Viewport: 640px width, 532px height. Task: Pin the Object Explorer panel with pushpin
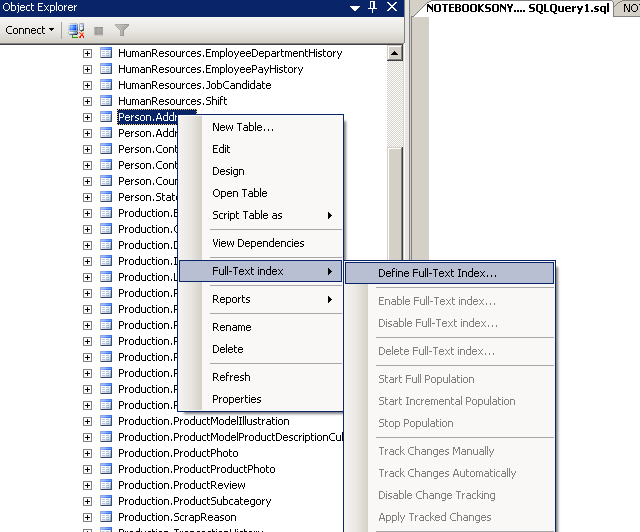[373, 7]
